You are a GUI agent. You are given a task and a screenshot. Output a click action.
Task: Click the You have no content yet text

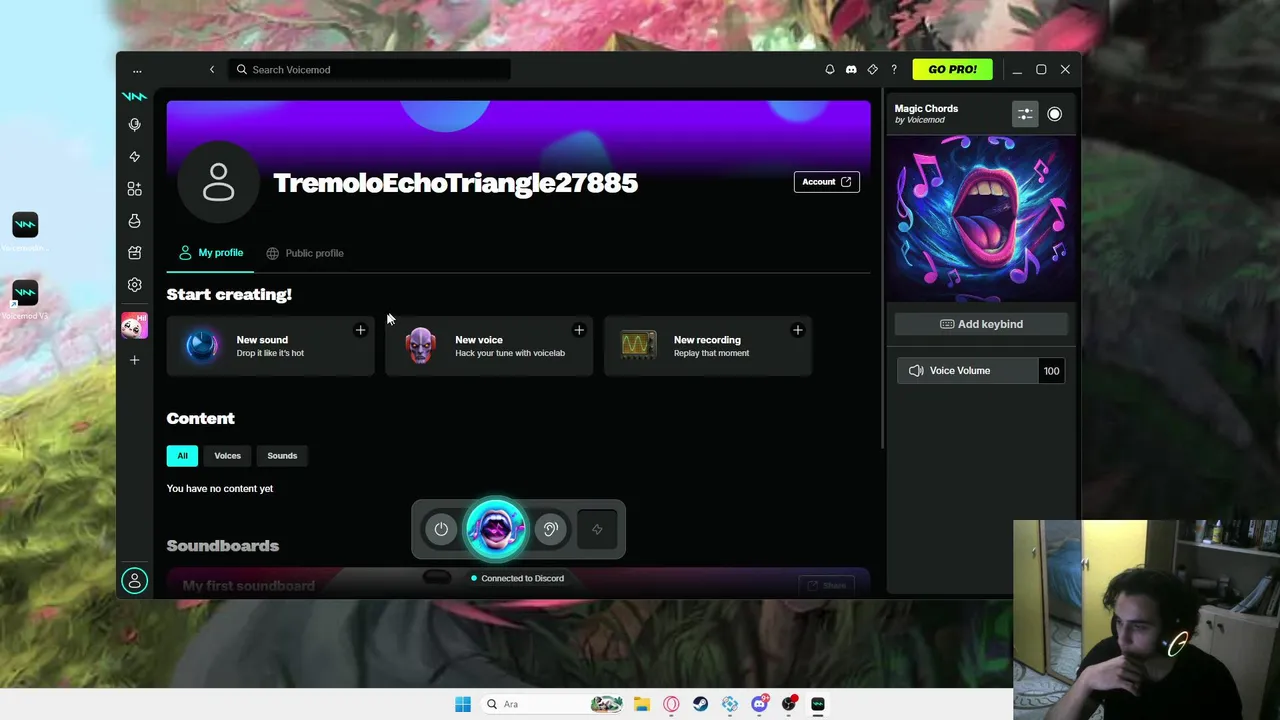pyautogui.click(x=220, y=489)
